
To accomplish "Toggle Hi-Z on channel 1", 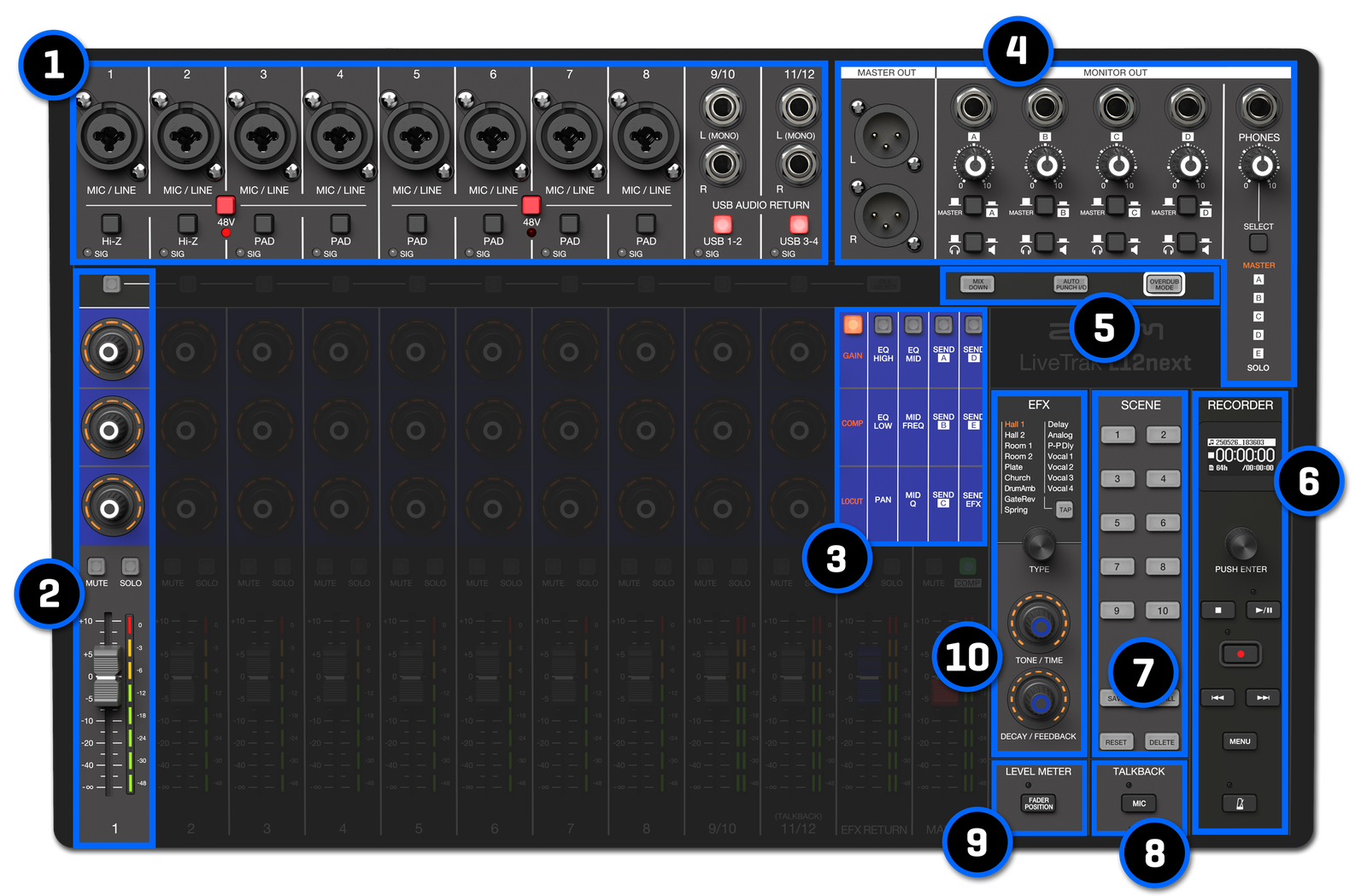I will [x=111, y=224].
